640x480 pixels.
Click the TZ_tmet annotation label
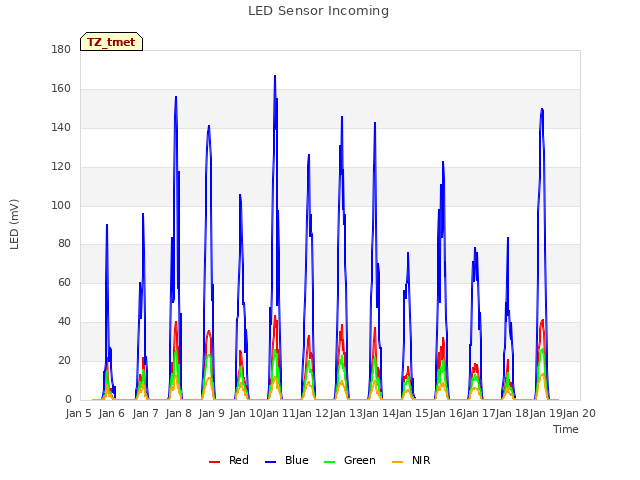coord(111,42)
